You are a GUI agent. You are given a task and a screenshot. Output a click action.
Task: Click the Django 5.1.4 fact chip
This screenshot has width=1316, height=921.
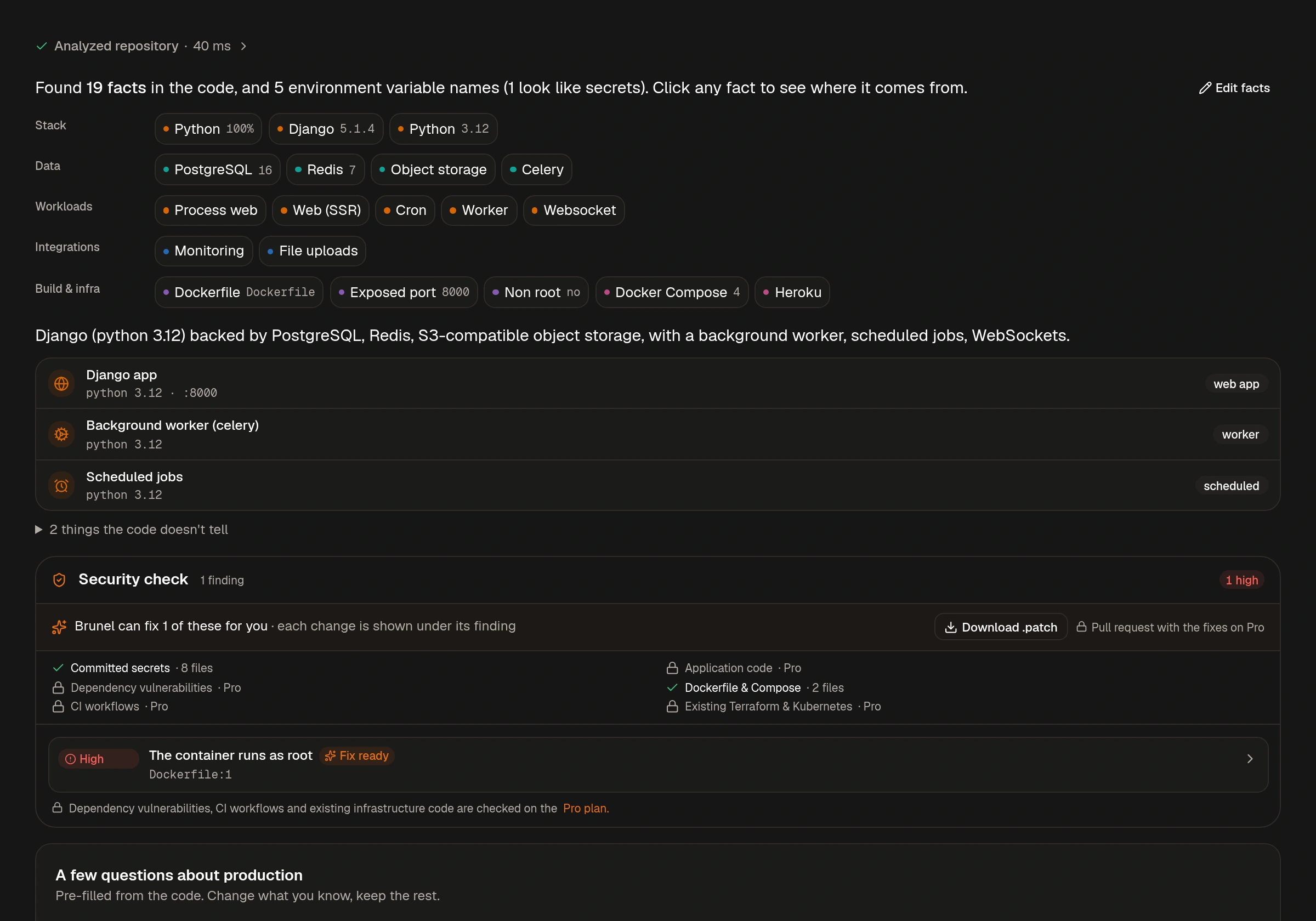click(x=326, y=129)
